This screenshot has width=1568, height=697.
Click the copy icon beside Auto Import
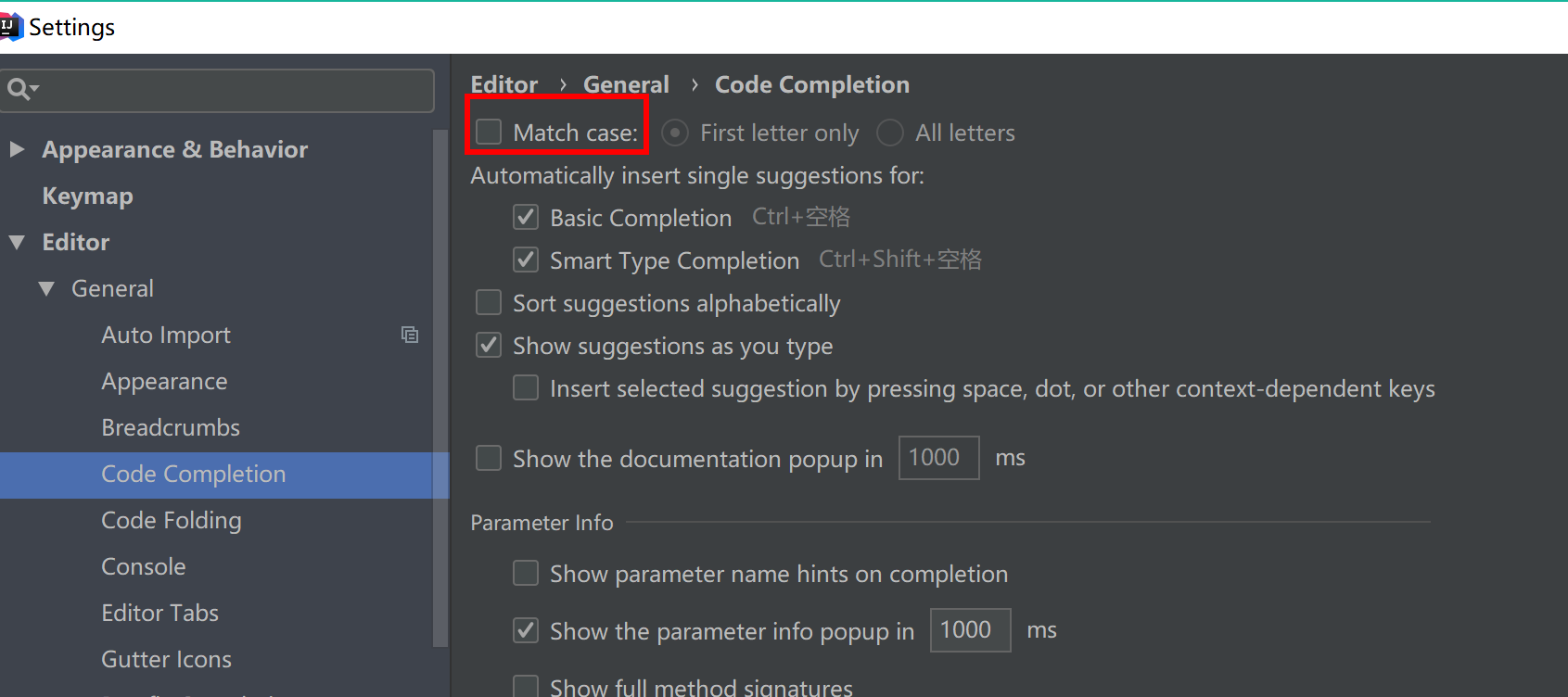tap(410, 334)
